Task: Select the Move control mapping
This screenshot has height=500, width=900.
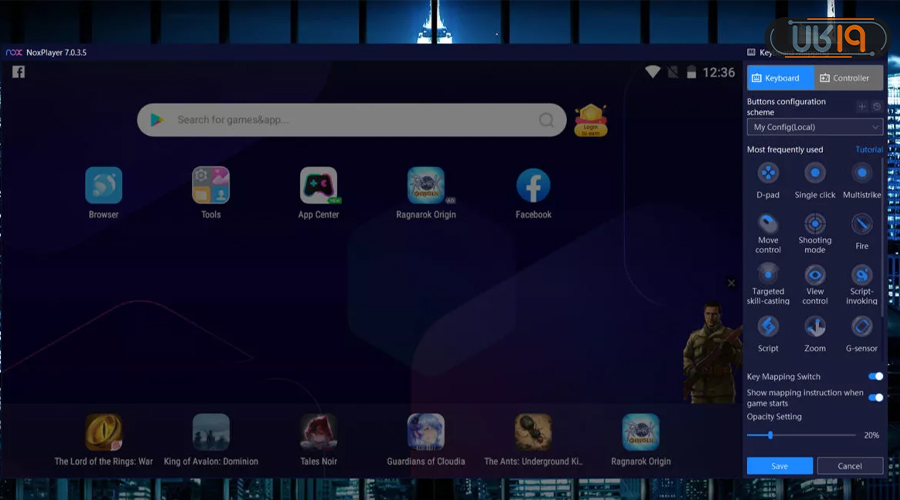Action: [768, 224]
